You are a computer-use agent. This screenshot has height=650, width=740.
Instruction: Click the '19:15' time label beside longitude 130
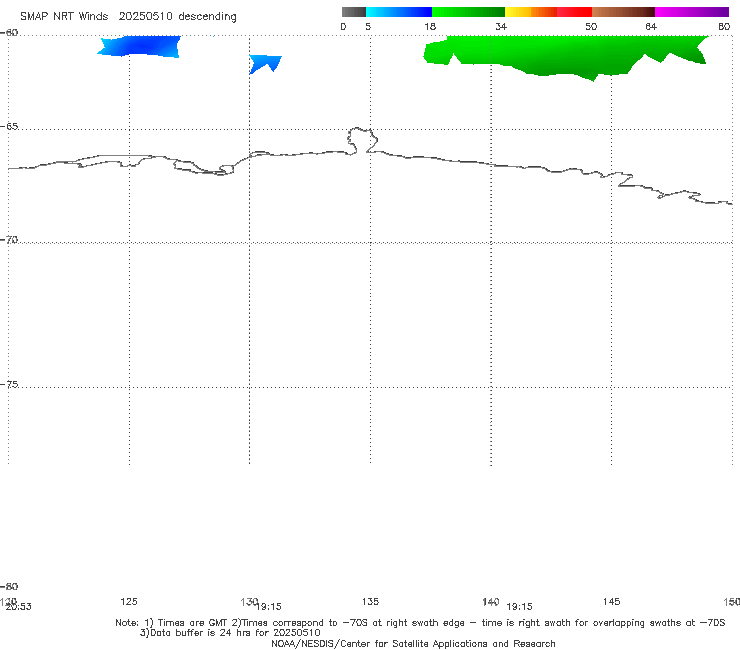[x=269, y=607]
